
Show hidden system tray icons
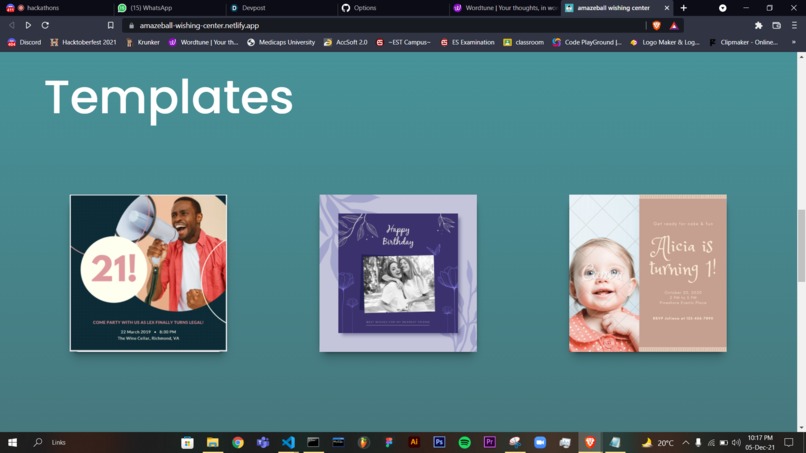coord(686,442)
